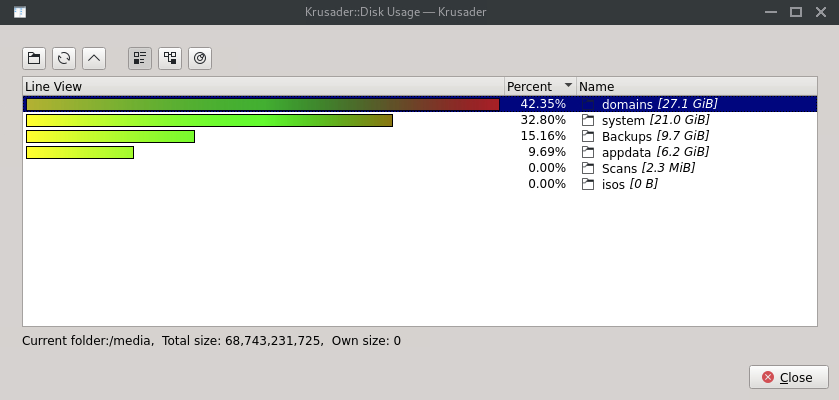Click the system folder icon

click(588, 120)
